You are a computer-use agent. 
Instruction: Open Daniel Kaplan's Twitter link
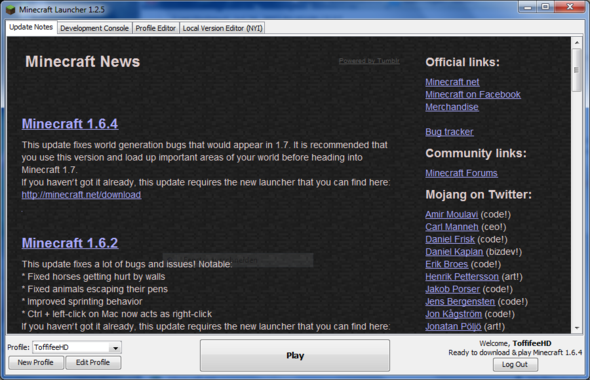click(454, 252)
